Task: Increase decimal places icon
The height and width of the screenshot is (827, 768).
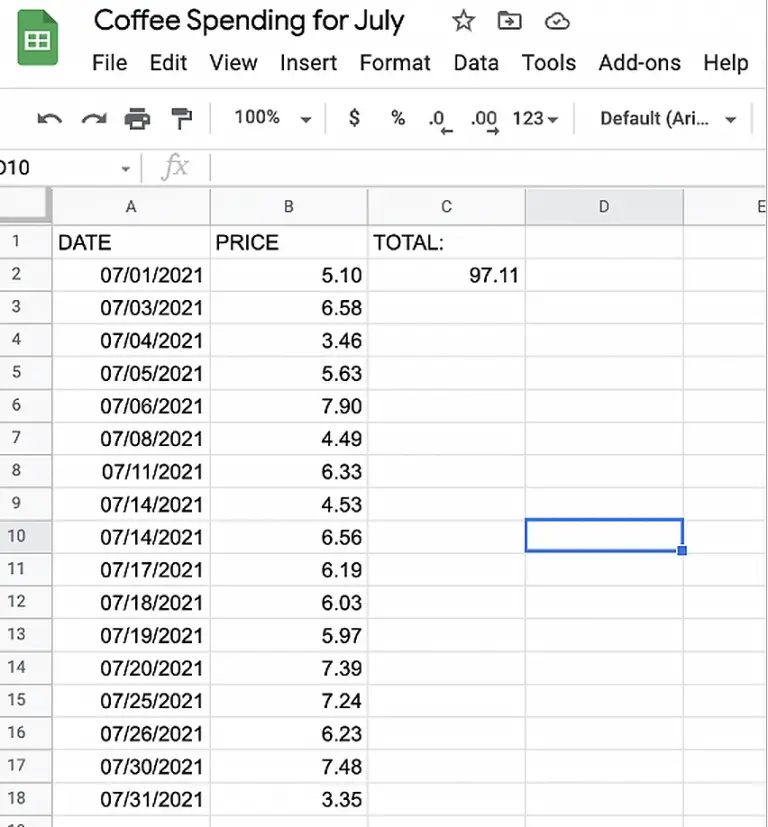Action: [483, 117]
